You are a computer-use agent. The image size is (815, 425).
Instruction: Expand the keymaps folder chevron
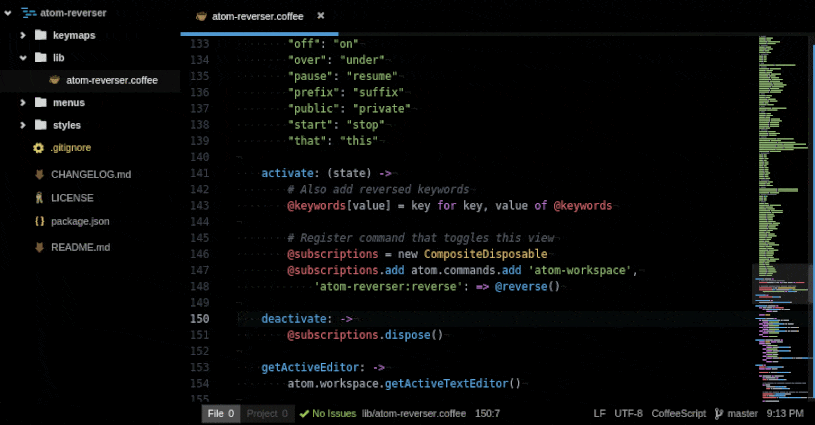pos(22,35)
